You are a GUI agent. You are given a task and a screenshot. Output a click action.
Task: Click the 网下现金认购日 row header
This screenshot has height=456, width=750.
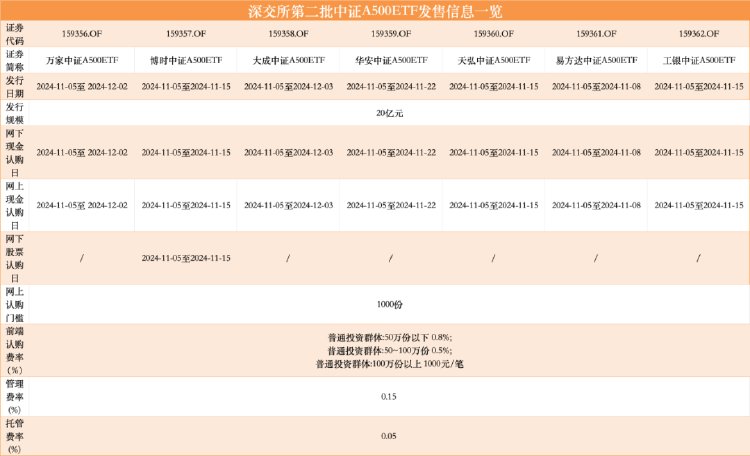[x=14, y=153]
